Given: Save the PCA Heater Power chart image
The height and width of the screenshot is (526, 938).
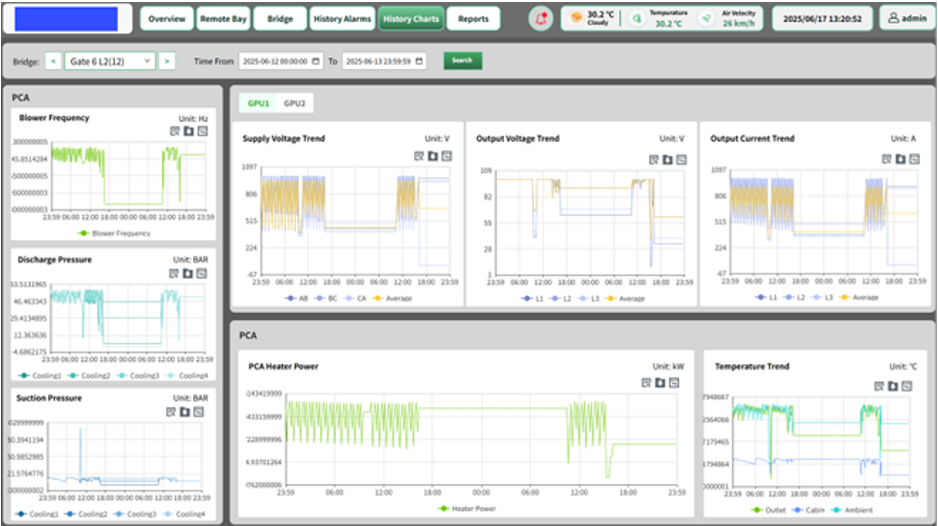Looking at the screenshot, I should pyautogui.click(x=660, y=383).
